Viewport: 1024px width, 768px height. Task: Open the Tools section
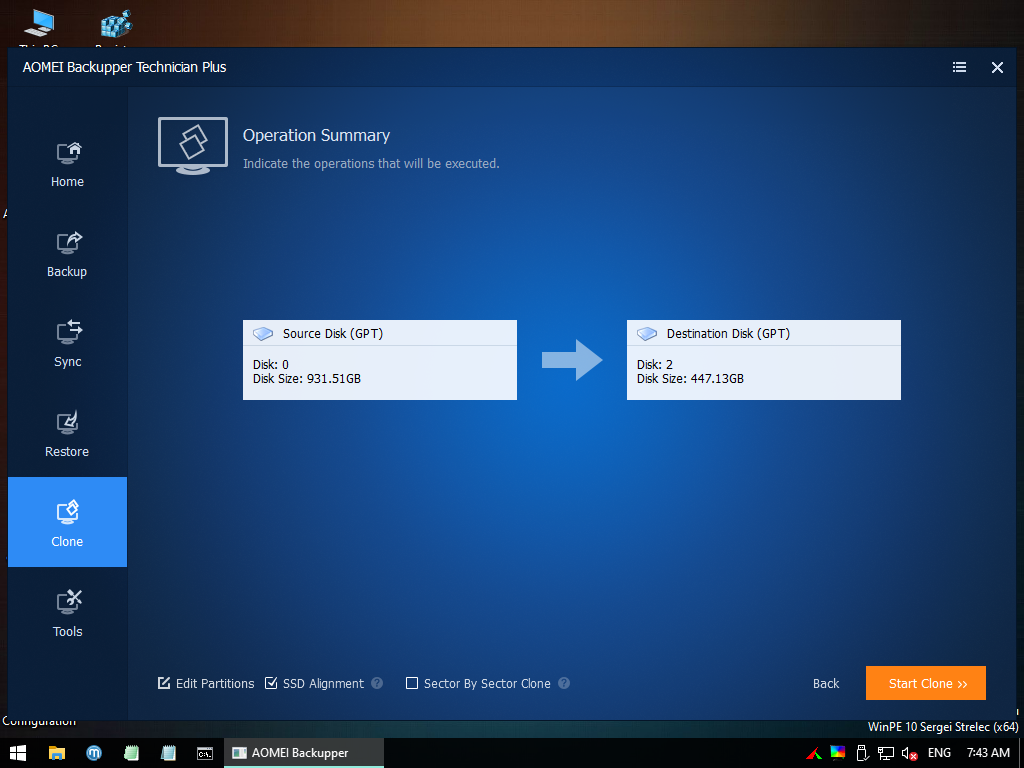point(67,614)
